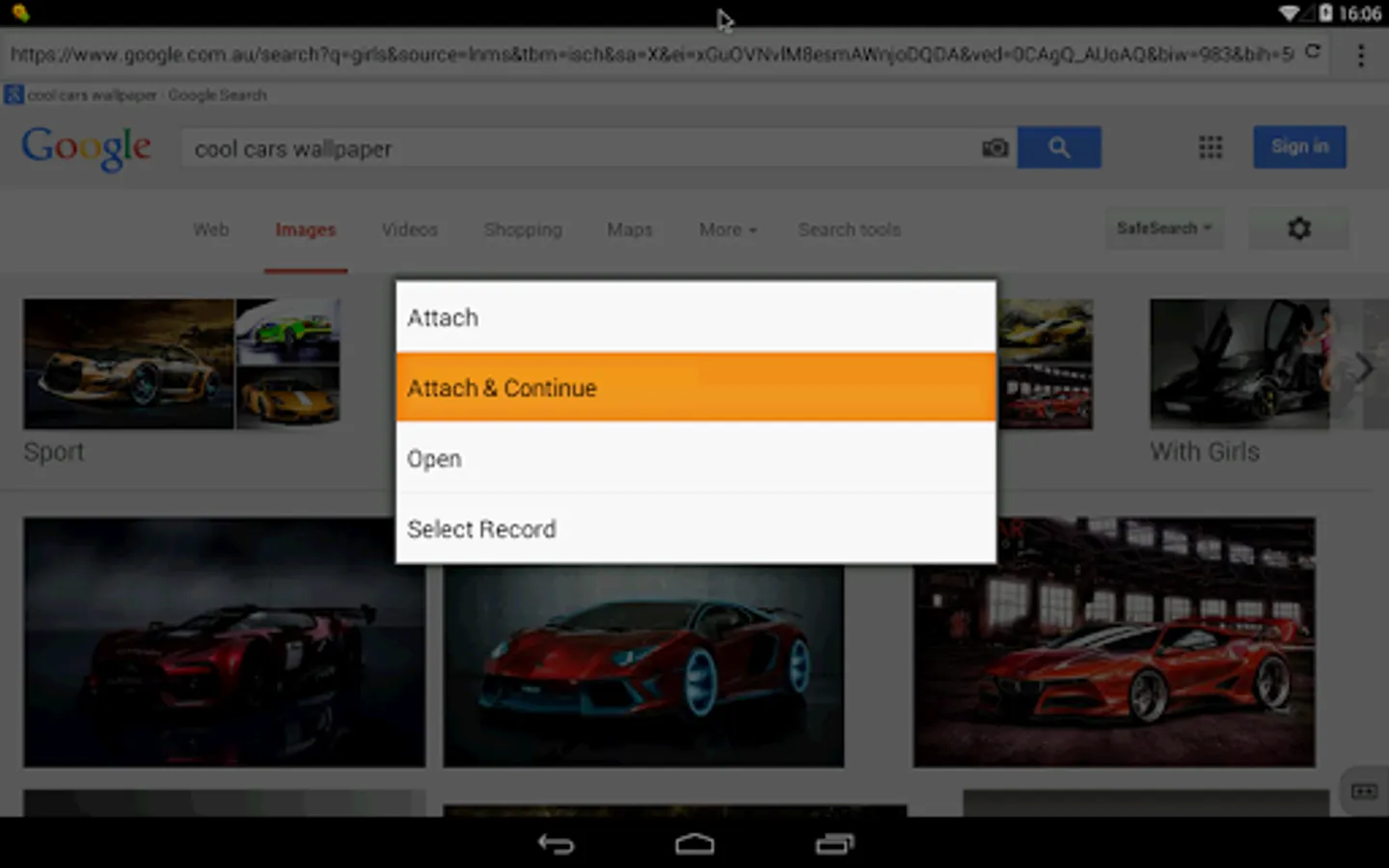Tap the Android home navigation button

tap(694, 844)
